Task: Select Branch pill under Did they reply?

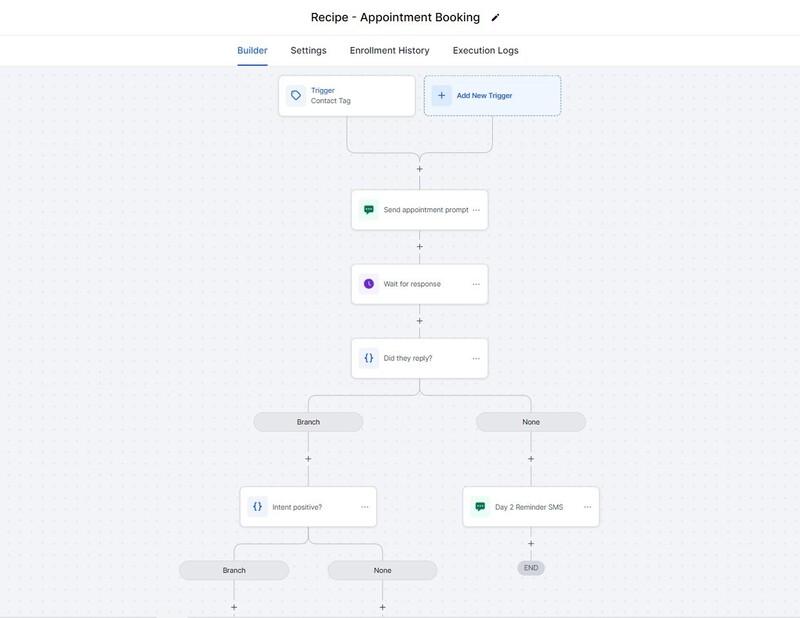Action: tap(308, 422)
